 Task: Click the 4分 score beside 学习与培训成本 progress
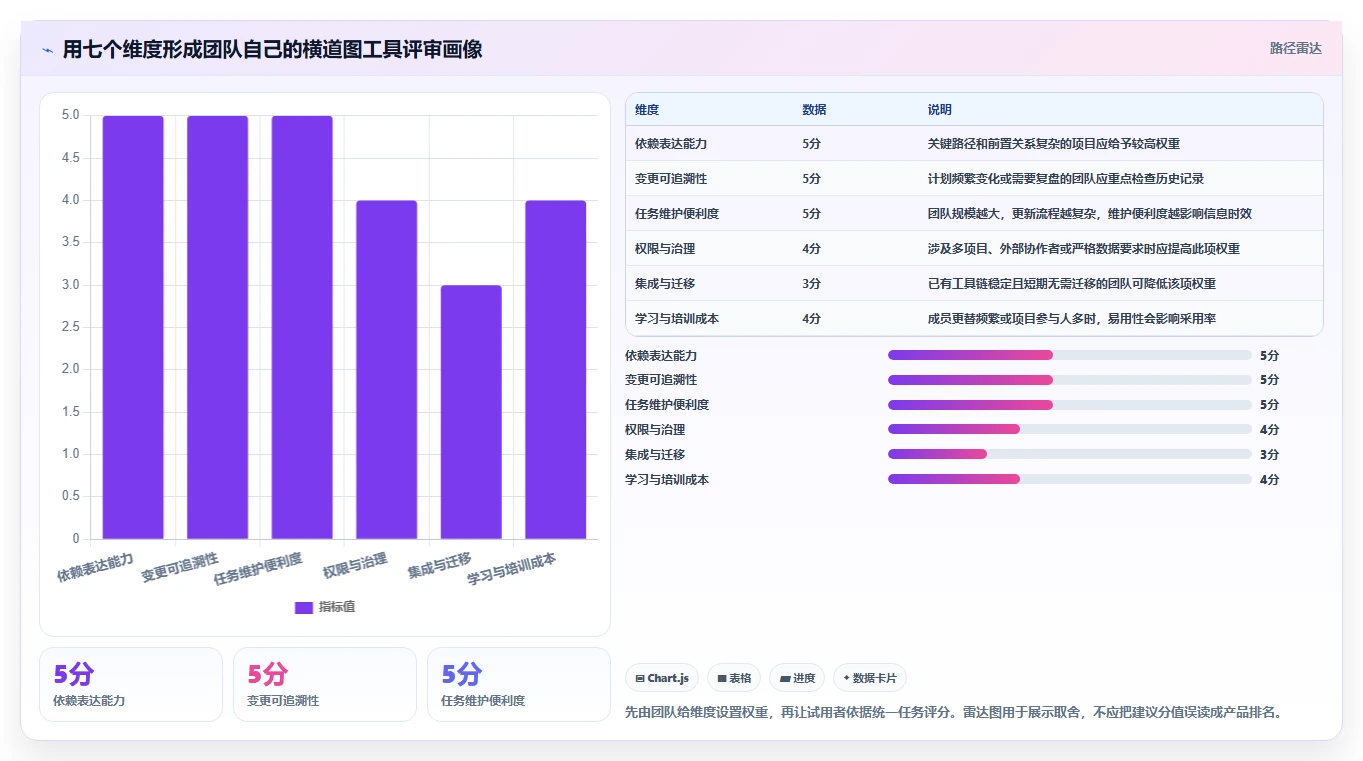point(1269,480)
